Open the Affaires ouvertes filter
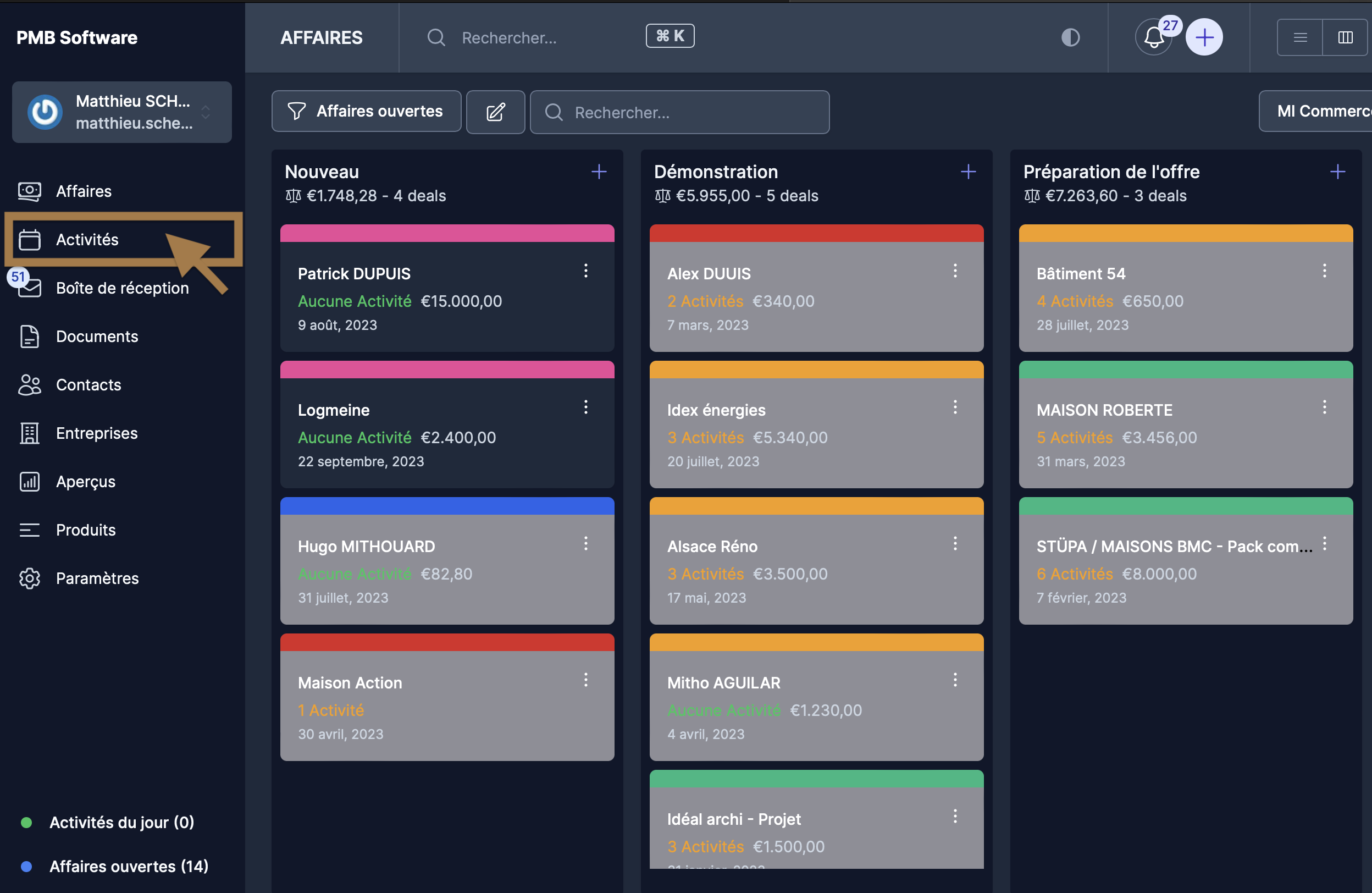Screen dimensions: 1372x893 (x=366, y=111)
